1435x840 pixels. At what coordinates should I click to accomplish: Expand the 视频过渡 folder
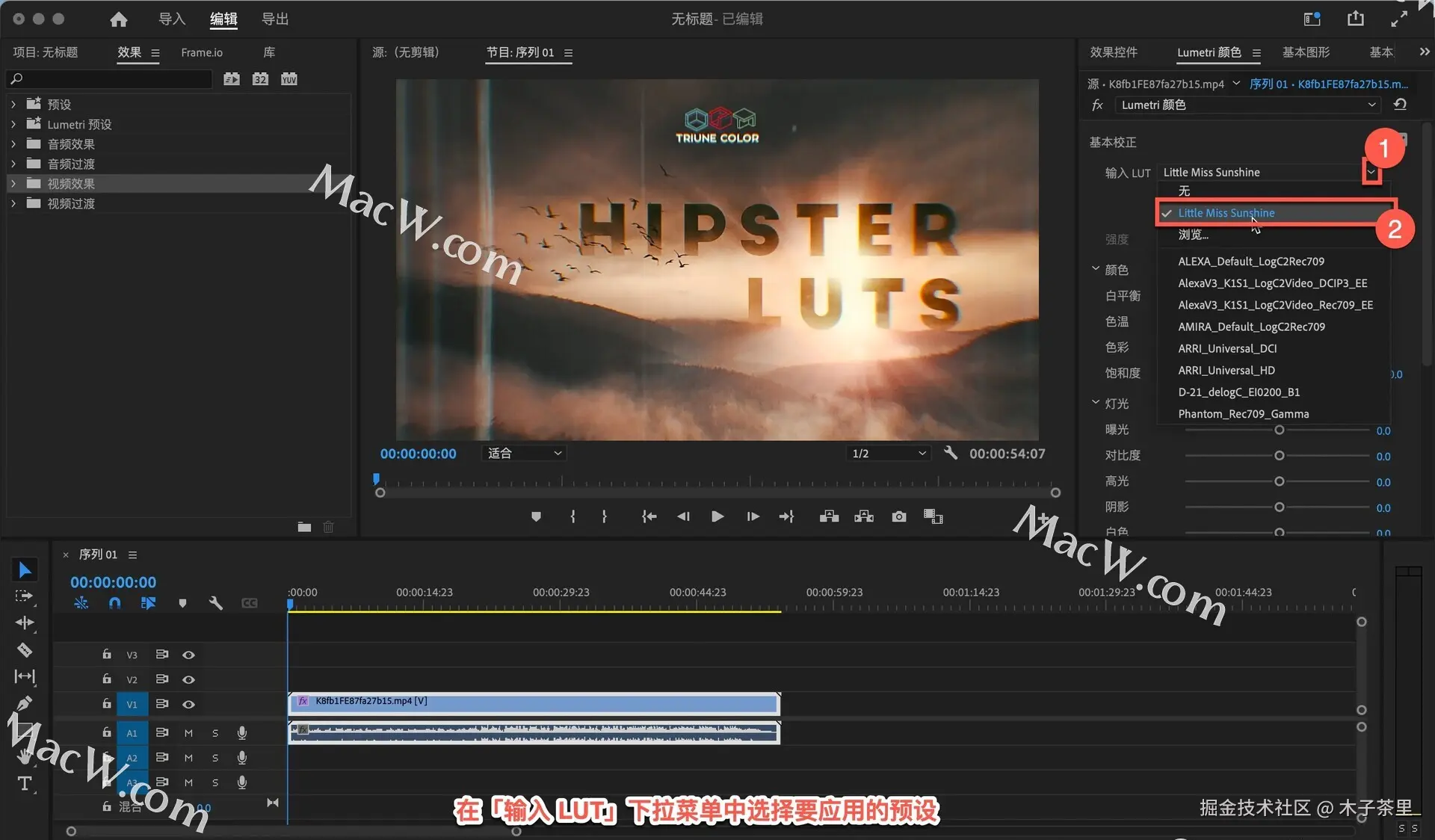[13, 203]
